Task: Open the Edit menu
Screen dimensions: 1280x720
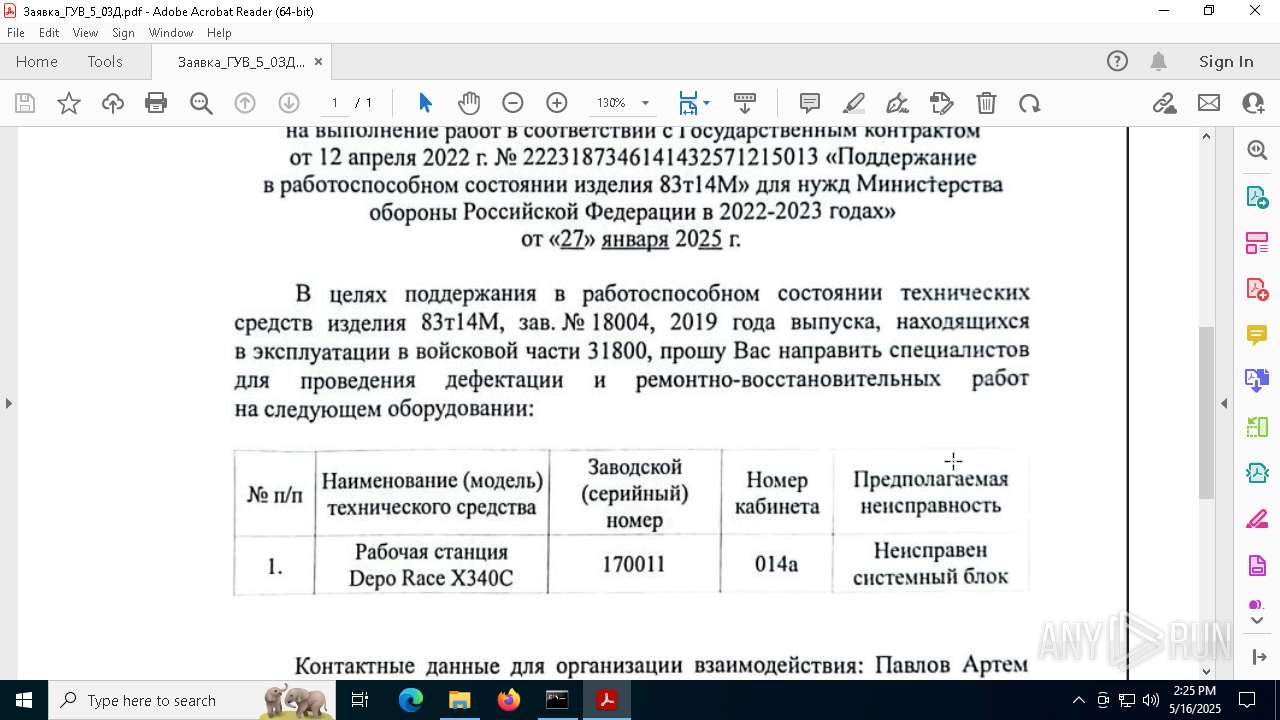Action: (x=49, y=33)
